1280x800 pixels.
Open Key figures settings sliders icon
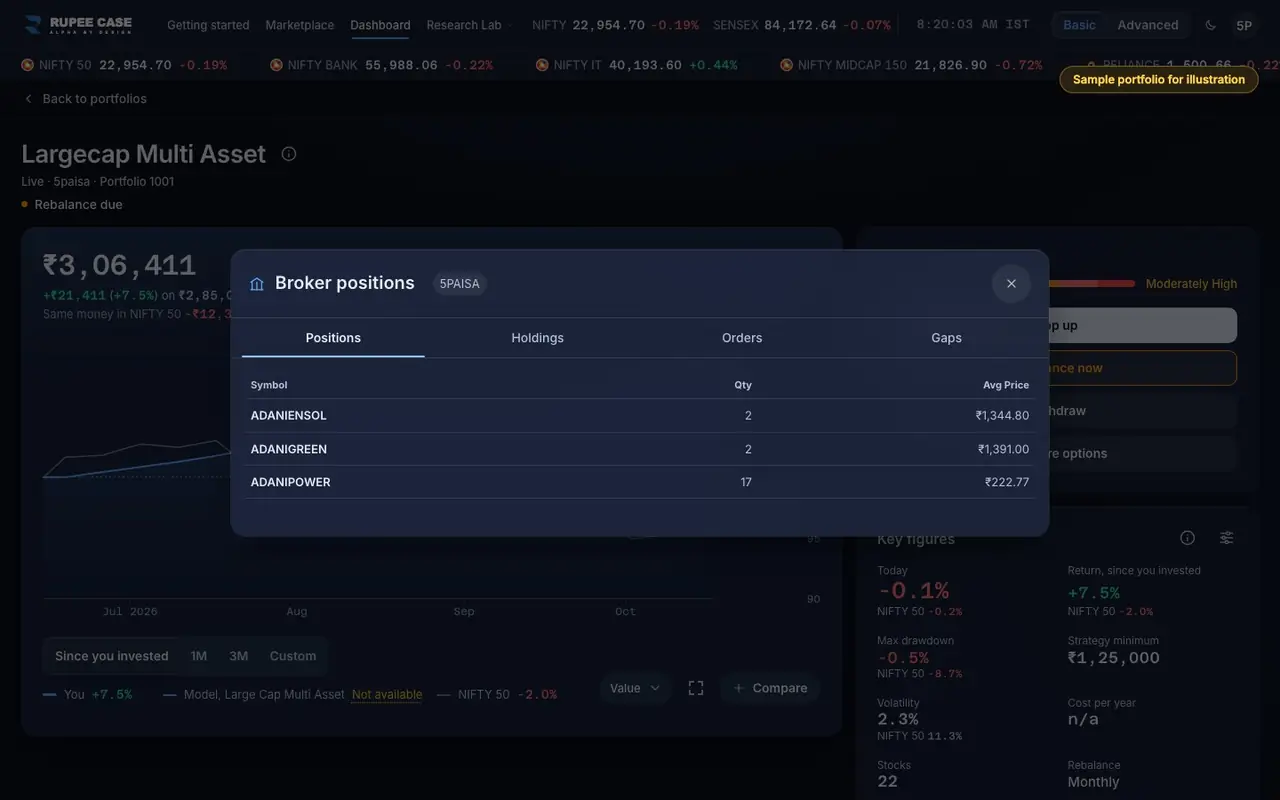point(1226,538)
